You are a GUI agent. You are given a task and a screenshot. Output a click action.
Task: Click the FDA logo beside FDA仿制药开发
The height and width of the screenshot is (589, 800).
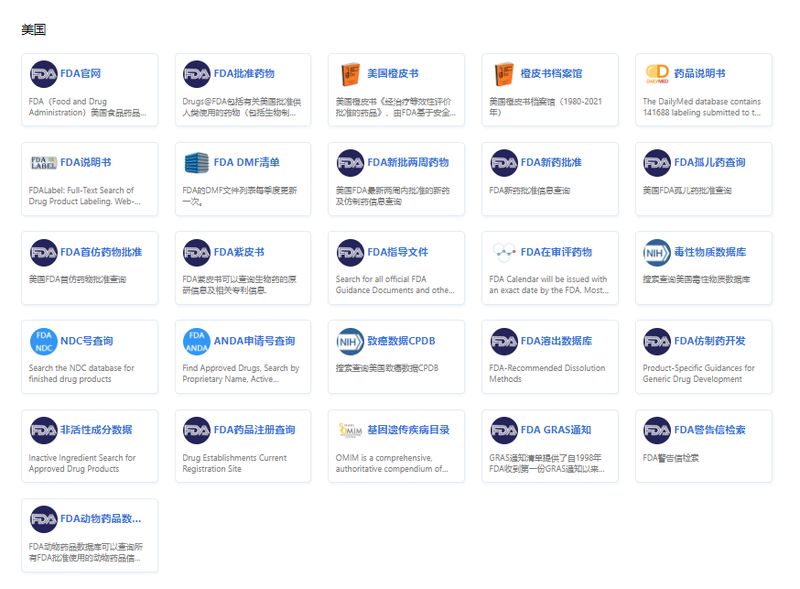pyautogui.click(x=657, y=341)
